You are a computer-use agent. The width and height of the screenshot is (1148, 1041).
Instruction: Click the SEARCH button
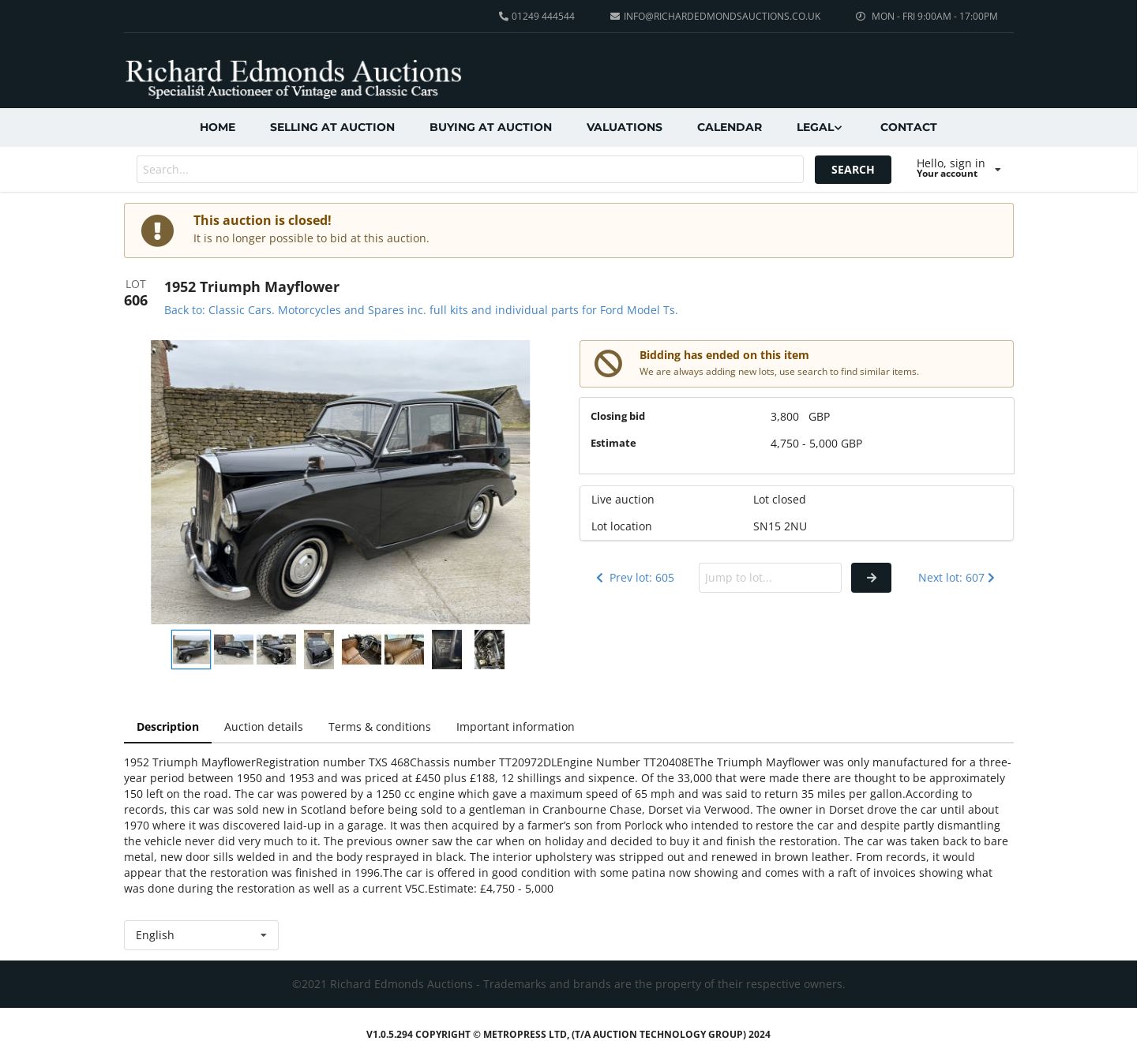click(853, 170)
